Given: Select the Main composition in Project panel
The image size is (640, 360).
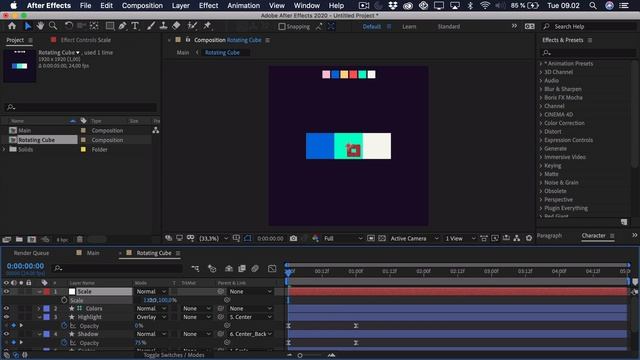Looking at the screenshot, I should pyautogui.click(x=24, y=131).
